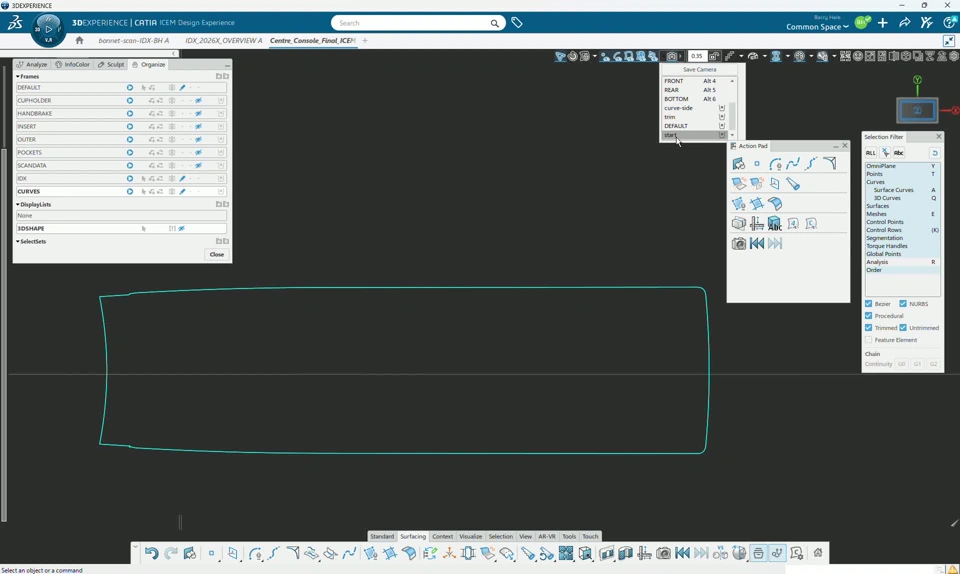The image size is (960, 574).
Task: Enable the Feature Element checkbox
Action: [x=868, y=340]
